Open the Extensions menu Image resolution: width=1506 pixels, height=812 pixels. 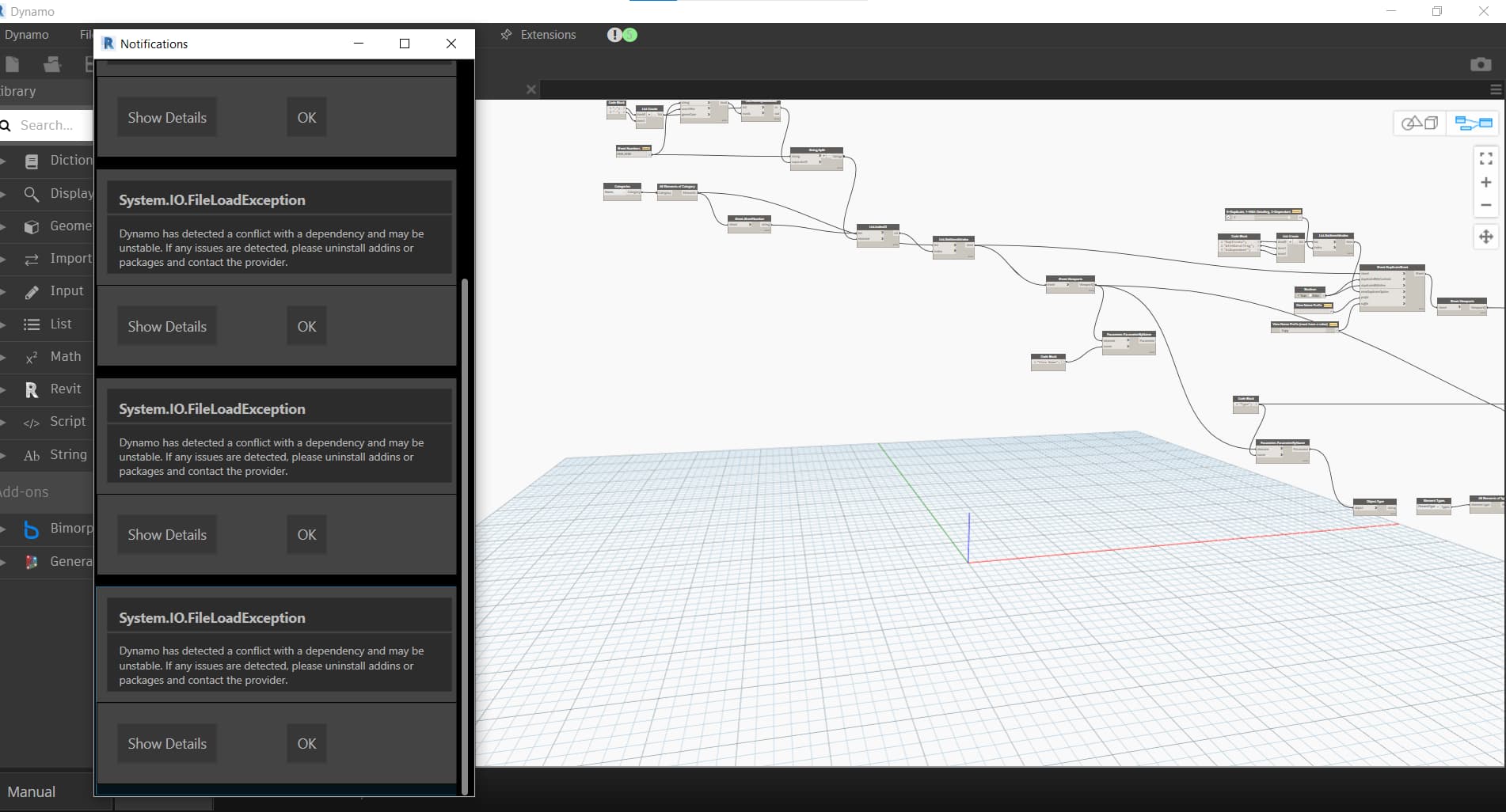point(548,35)
